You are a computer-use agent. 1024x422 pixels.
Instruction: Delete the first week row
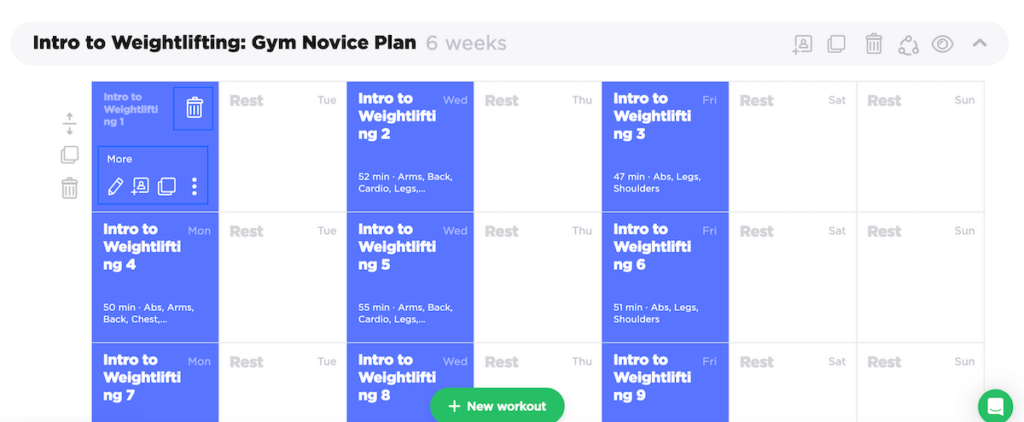click(69, 188)
